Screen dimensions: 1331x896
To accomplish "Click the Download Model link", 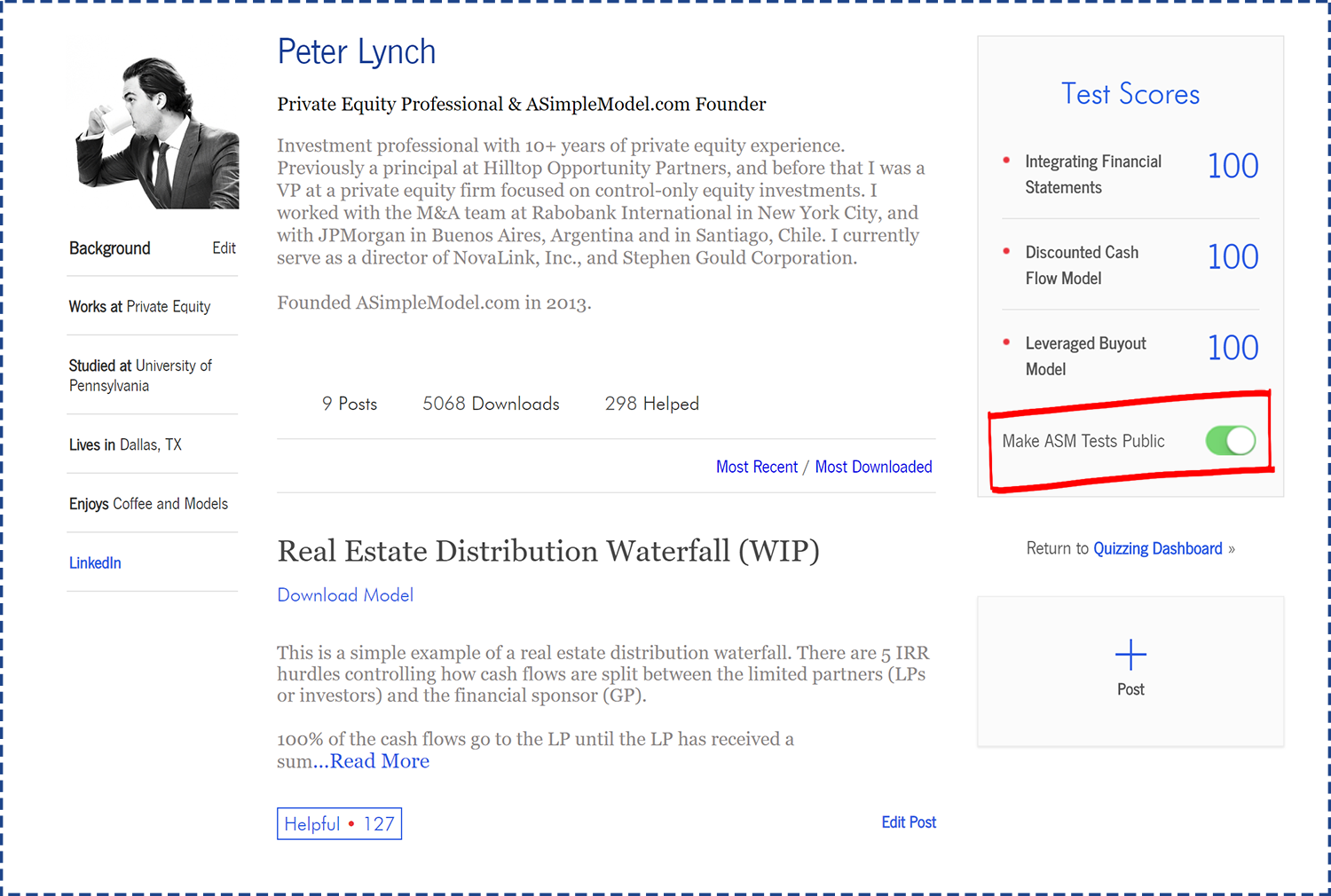I will [345, 595].
